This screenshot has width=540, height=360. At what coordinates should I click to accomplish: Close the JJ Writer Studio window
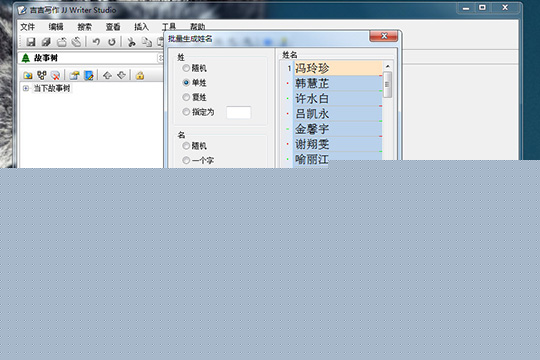point(505,8)
